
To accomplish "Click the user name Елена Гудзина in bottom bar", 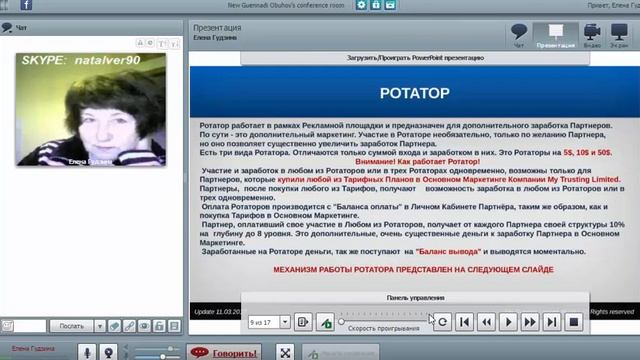I will click(x=33, y=349).
